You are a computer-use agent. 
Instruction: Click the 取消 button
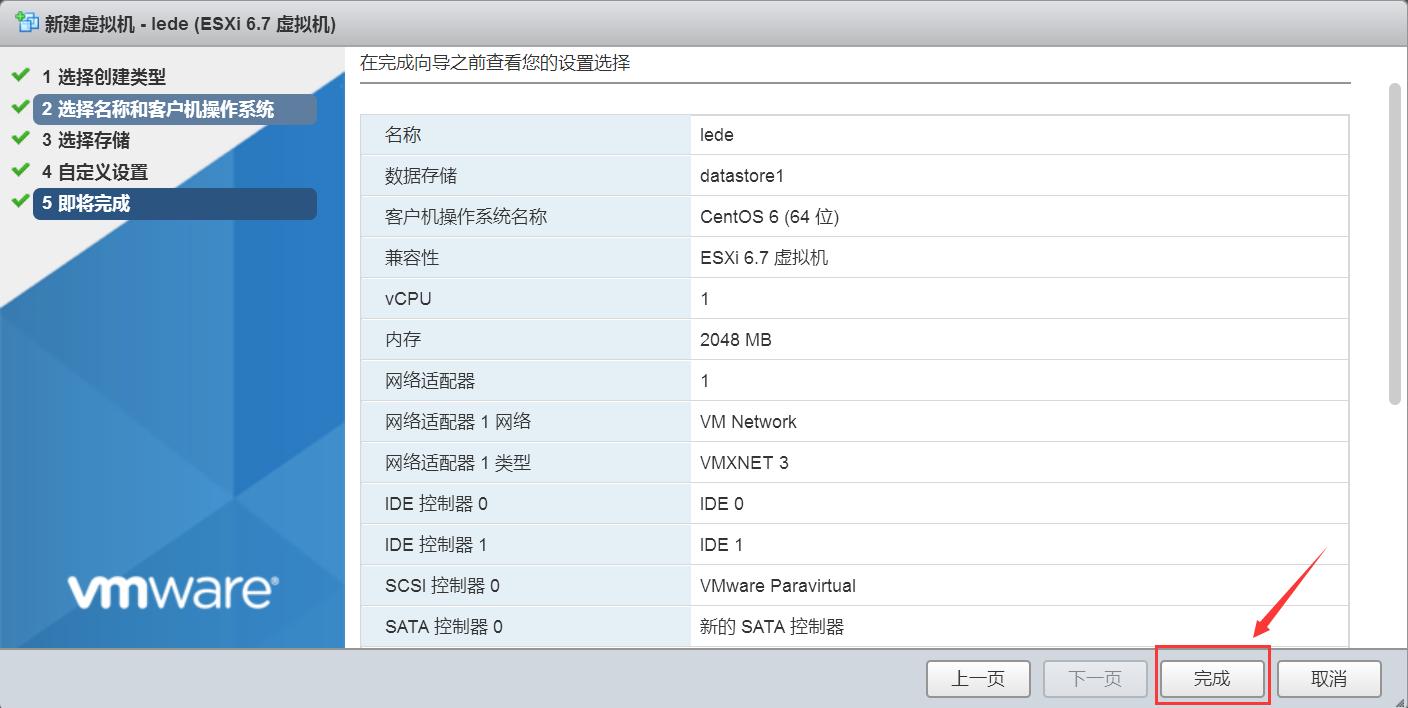click(x=1330, y=678)
